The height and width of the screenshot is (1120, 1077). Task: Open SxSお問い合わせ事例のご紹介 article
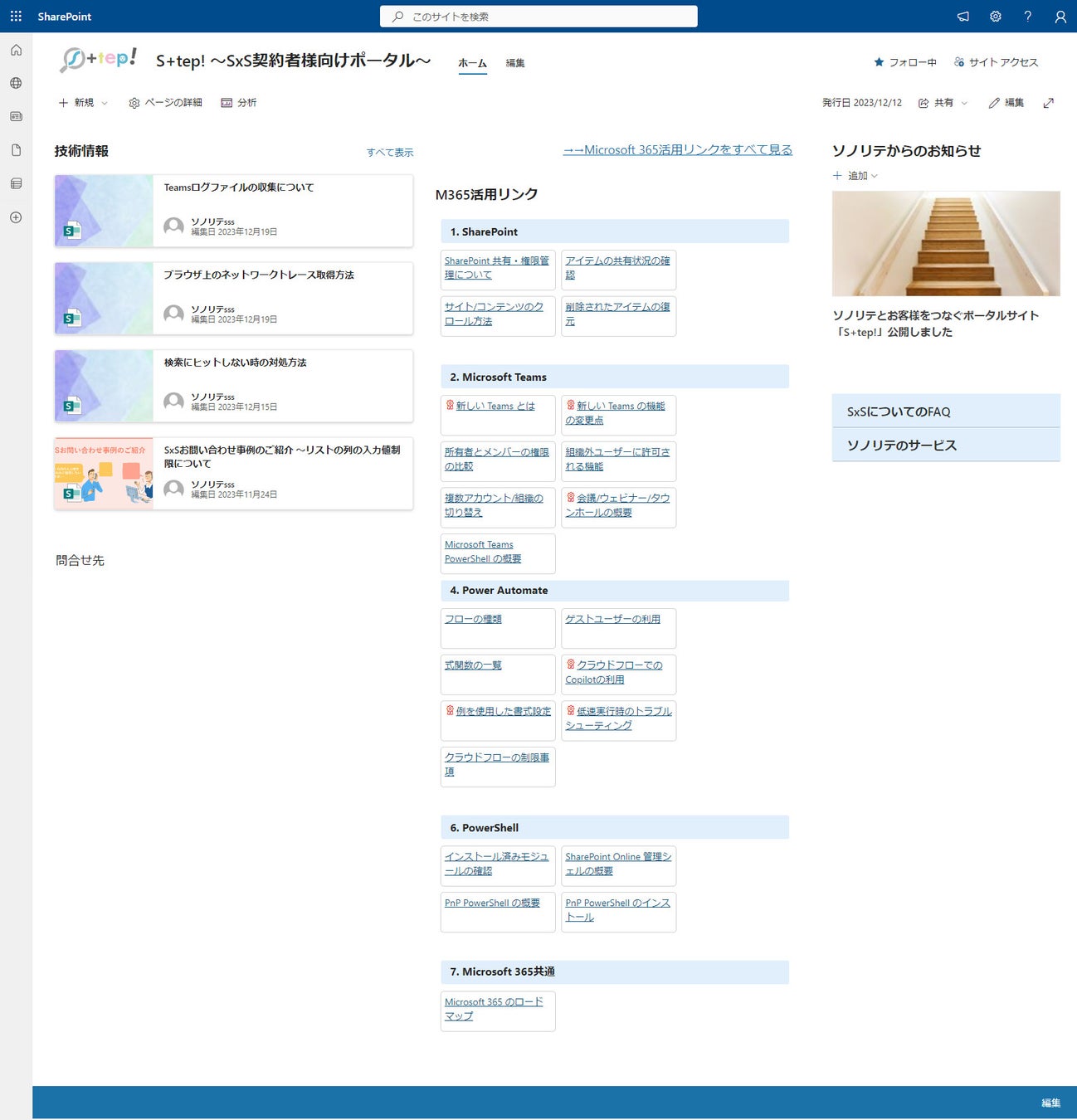pos(282,456)
